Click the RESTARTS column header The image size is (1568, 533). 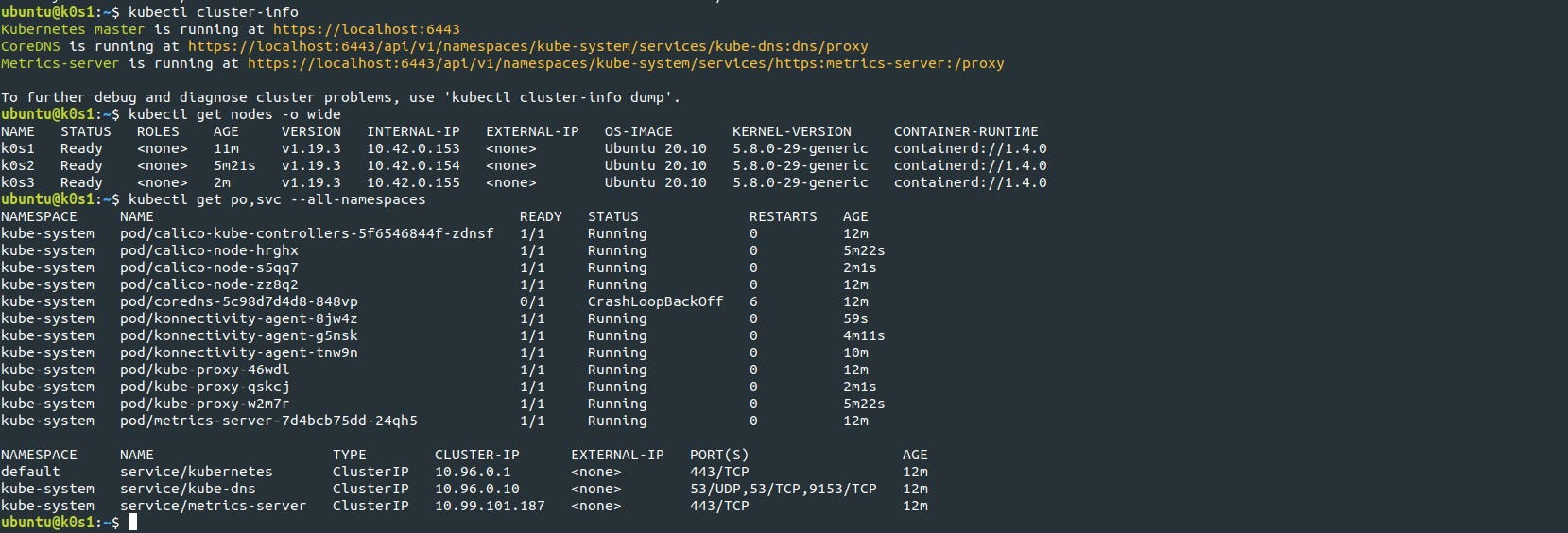(784, 216)
